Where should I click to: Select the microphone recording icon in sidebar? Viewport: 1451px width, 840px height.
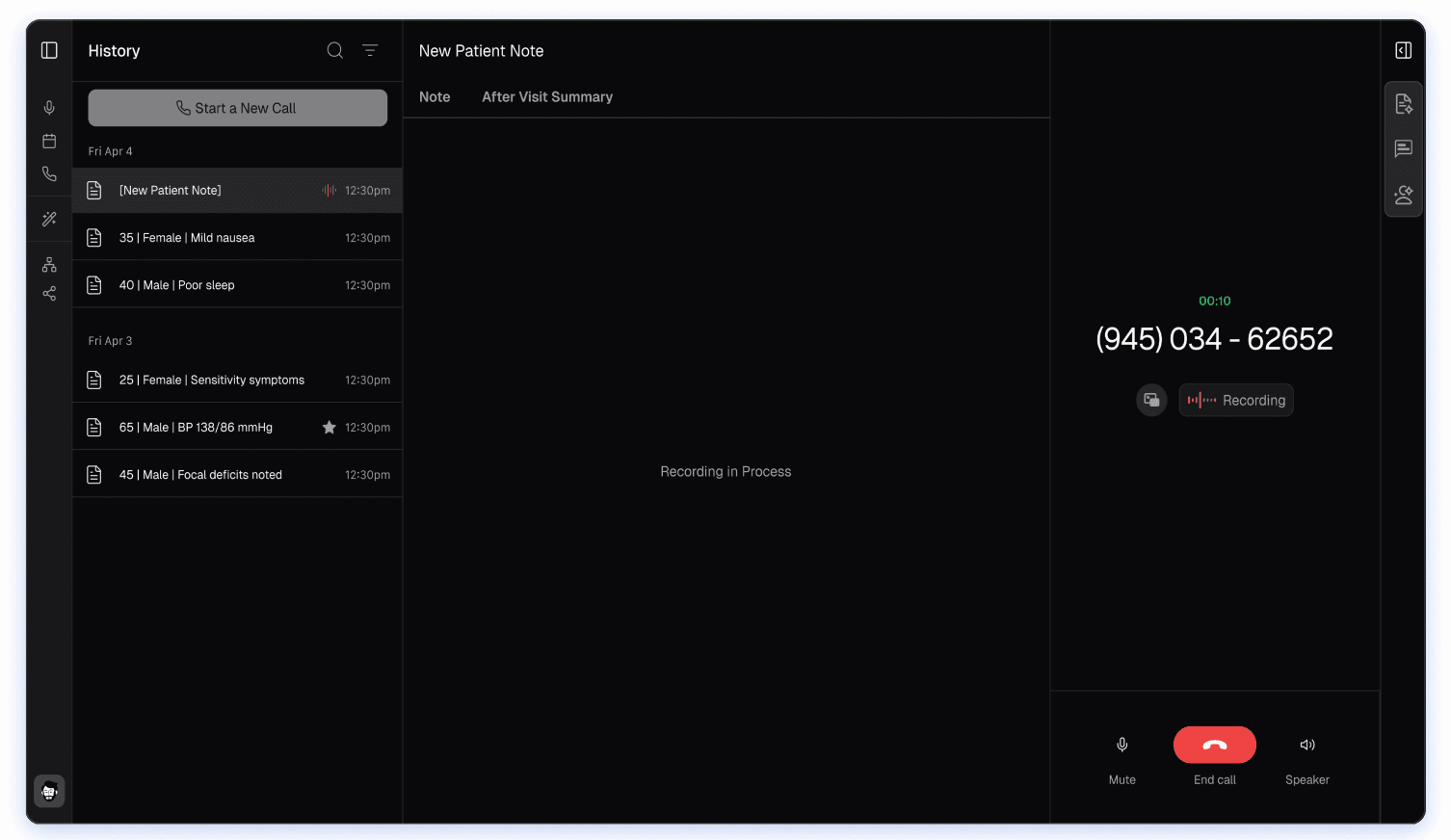click(49, 107)
